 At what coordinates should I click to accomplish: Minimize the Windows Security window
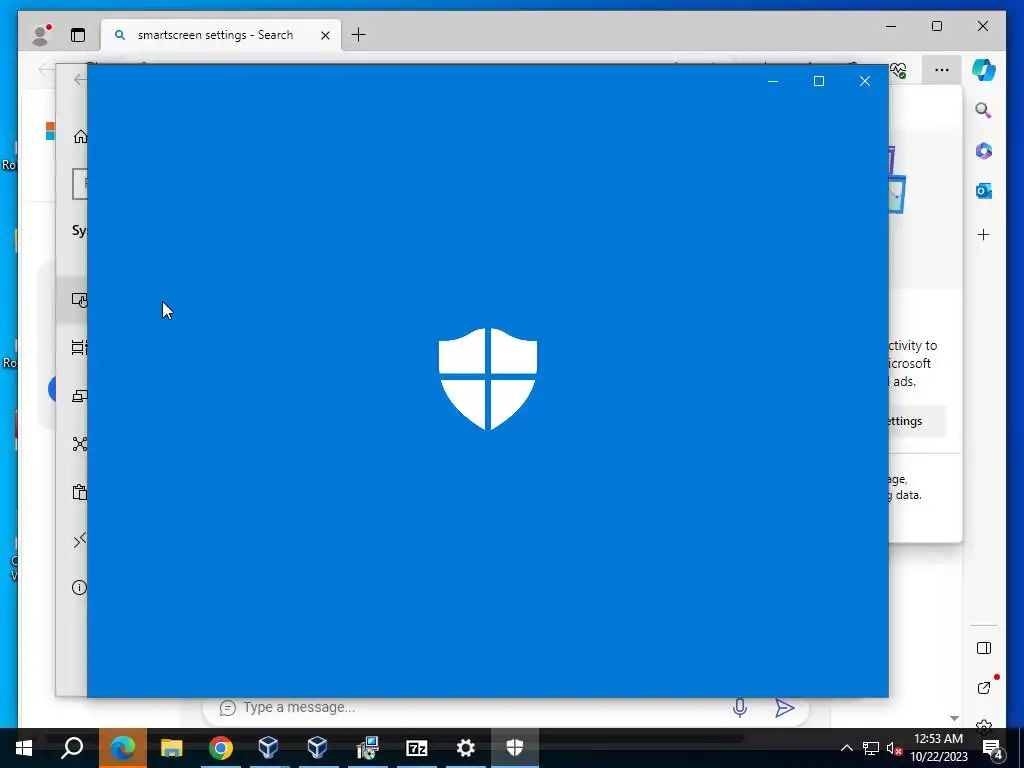(x=773, y=81)
